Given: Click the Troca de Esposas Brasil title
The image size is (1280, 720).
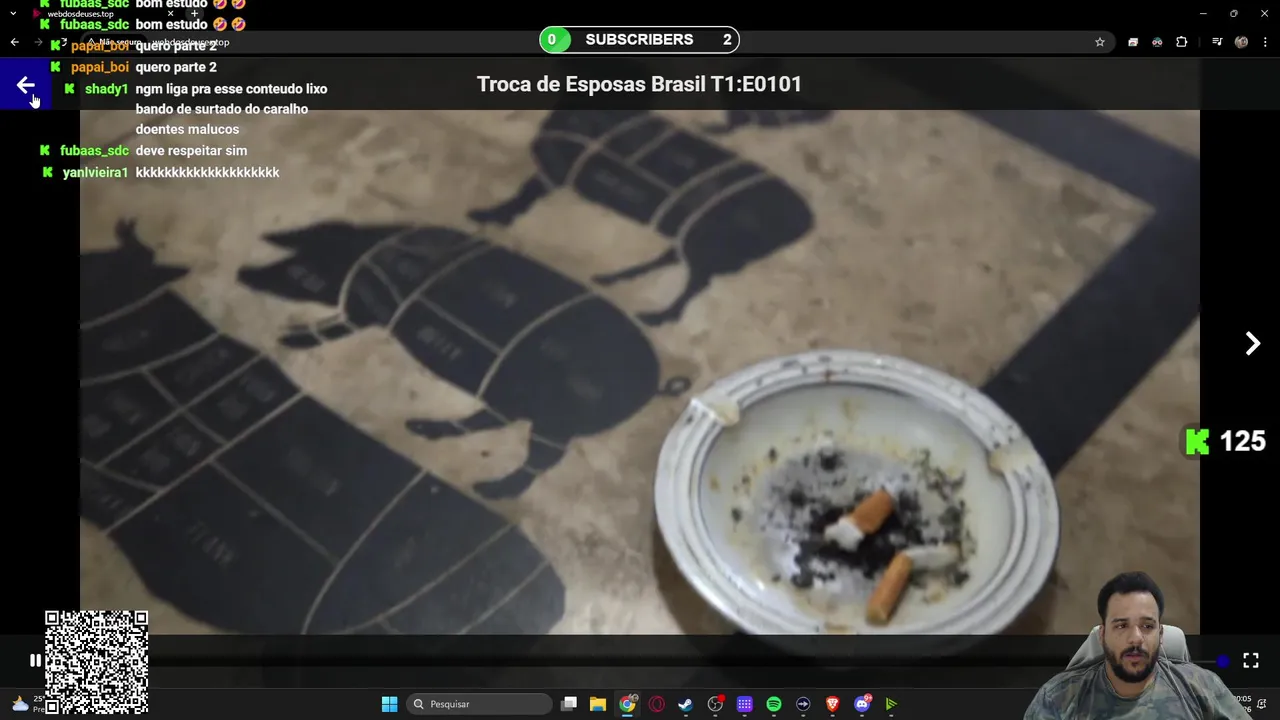Looking at the screenshot, I should (639, 84).
